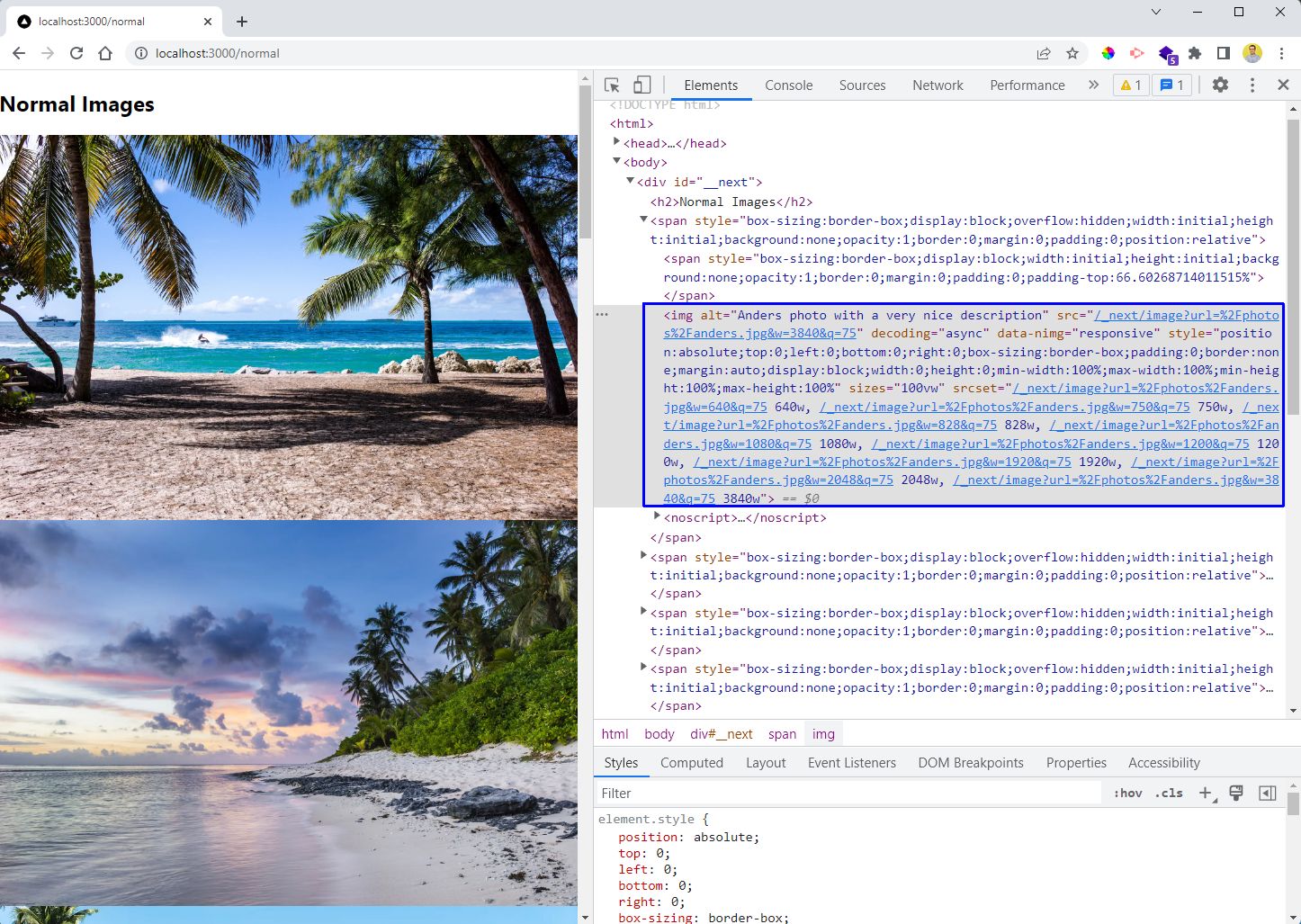Image resolution: width=1301 pixels, height=924 pixels.
Task: Select html in the breadcrumb
Action: click(615, 733)
